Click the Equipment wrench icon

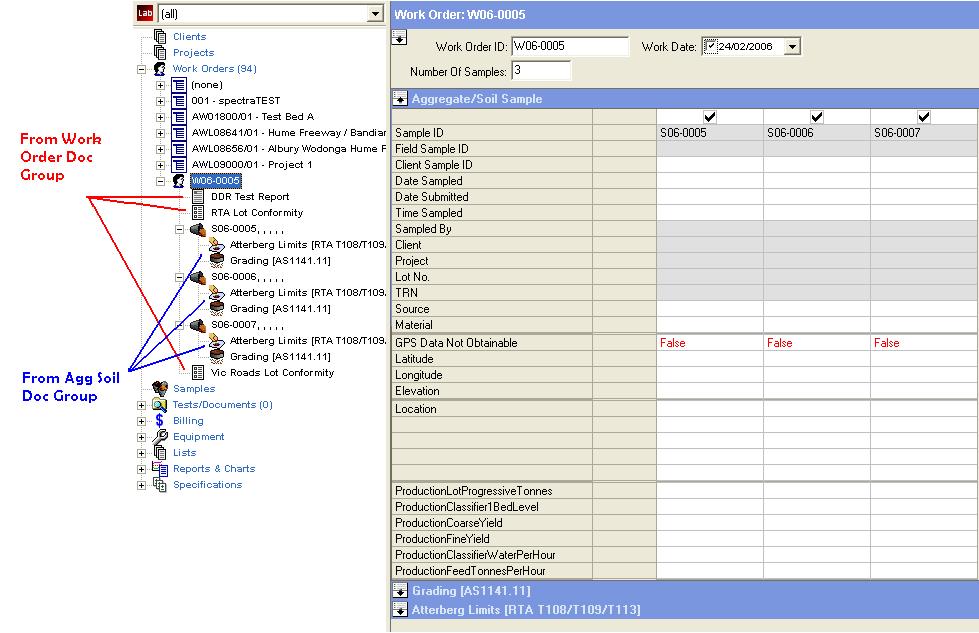[160, 437]
